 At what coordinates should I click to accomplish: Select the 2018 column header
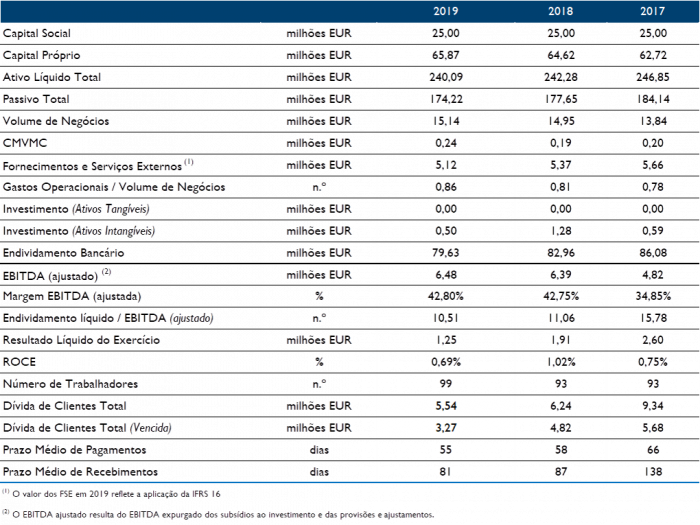point(560,11)
